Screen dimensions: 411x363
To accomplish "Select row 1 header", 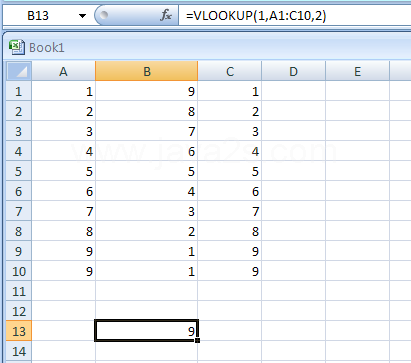I will click(x=19, y=91).
